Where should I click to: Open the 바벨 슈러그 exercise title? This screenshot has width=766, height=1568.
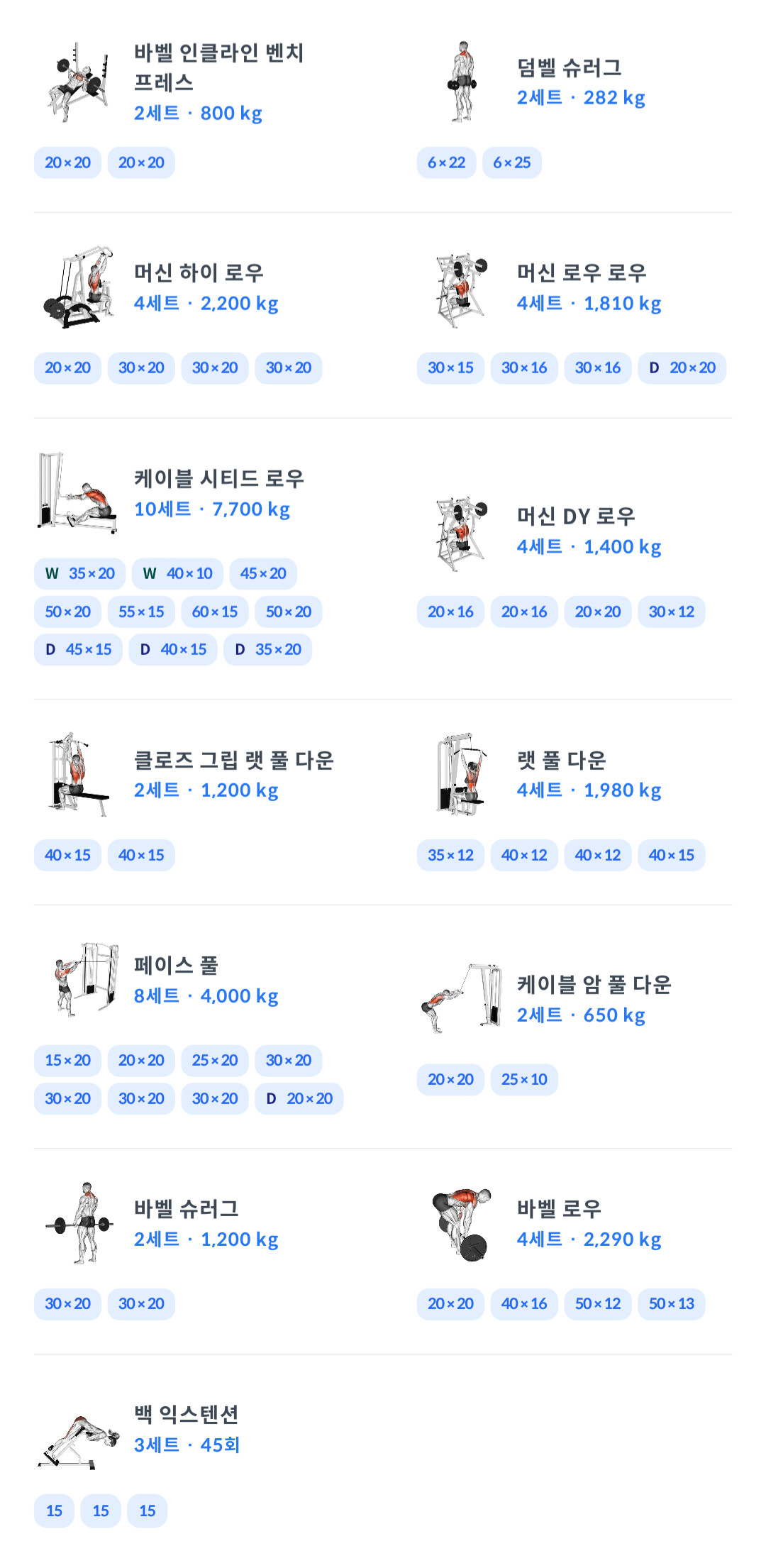187,1208
